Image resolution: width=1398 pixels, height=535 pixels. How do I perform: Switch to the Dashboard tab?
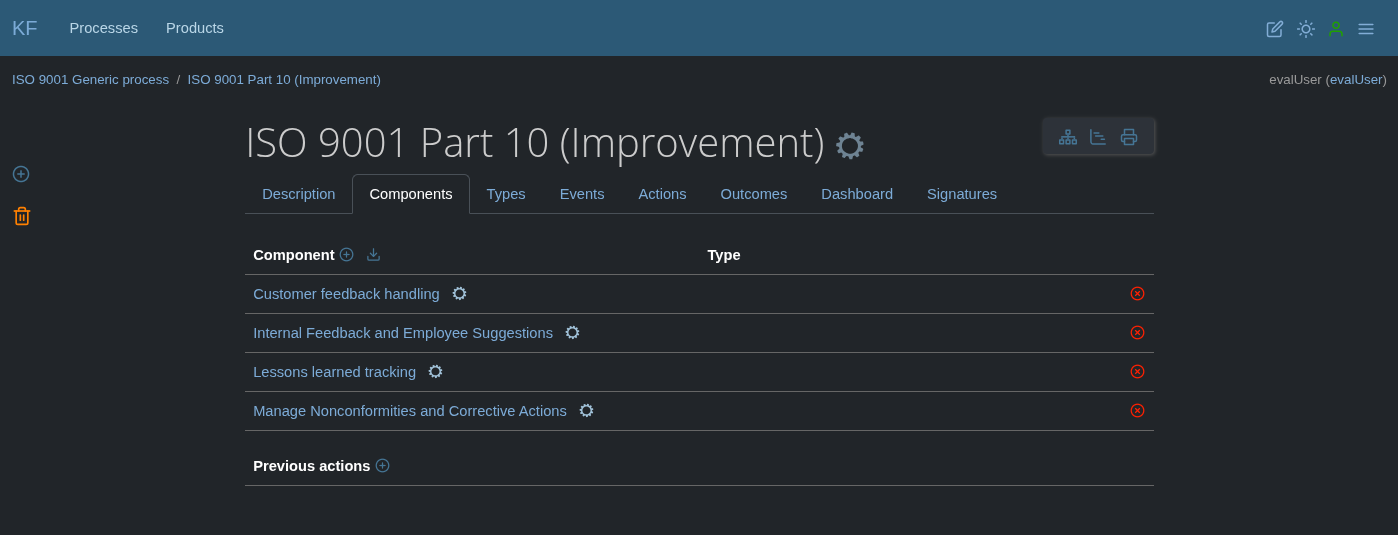point(856,194)
